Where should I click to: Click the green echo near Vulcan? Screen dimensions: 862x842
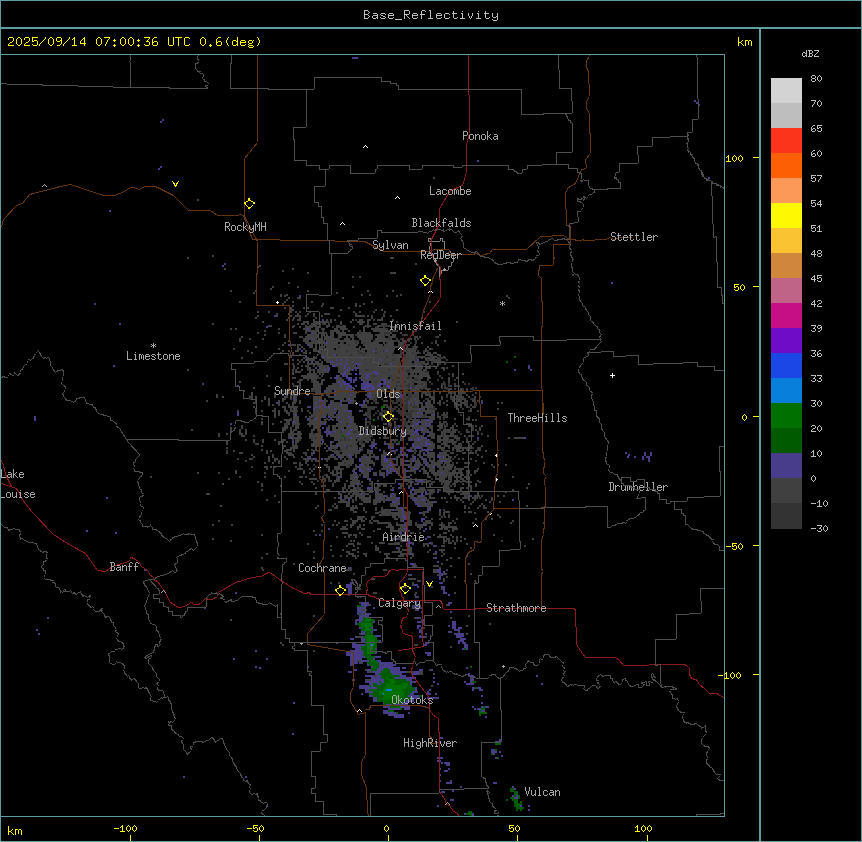click(516, 799)
